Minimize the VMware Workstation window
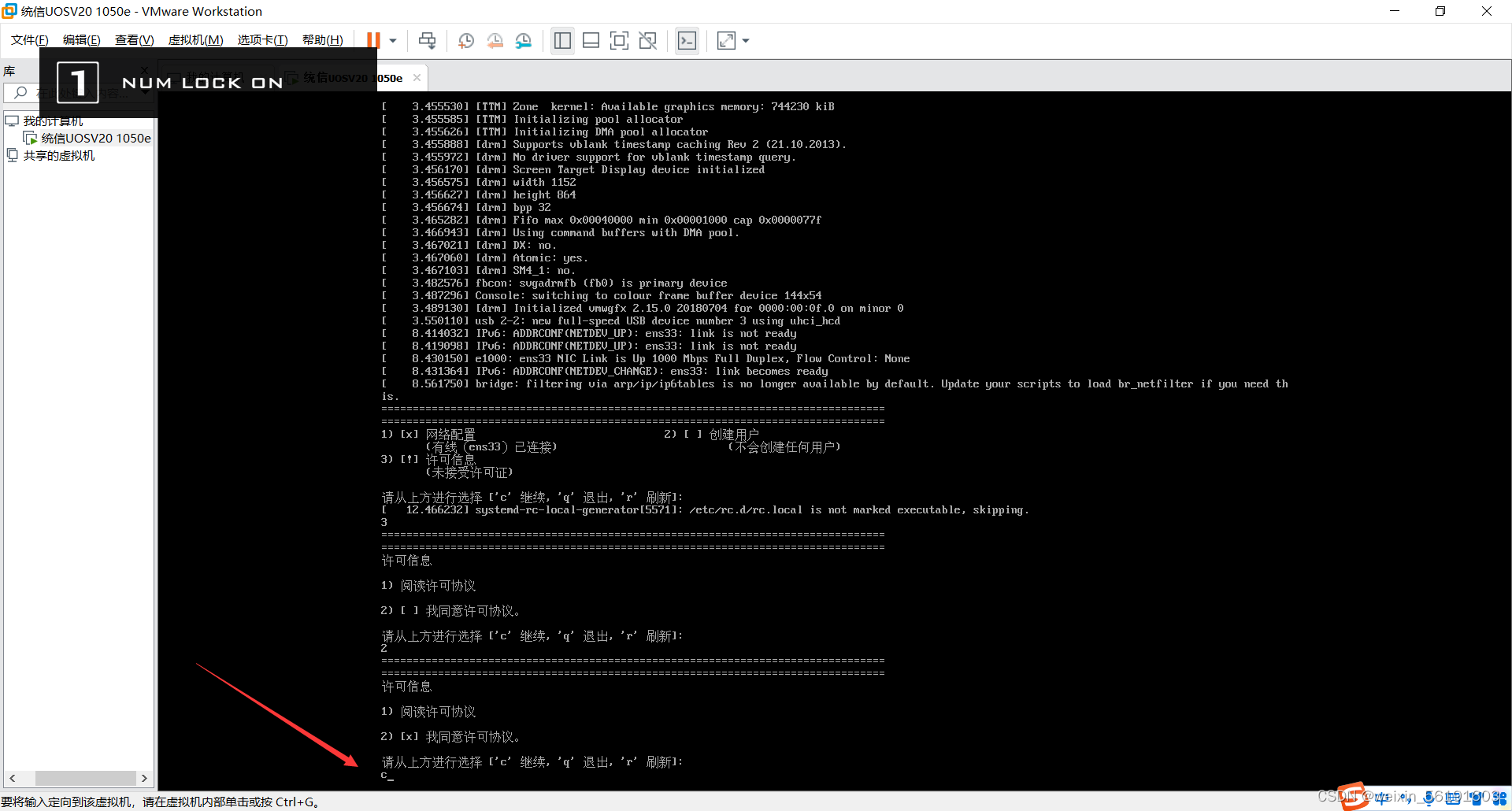This screenshot has height=811, width=1512. 1395,11
